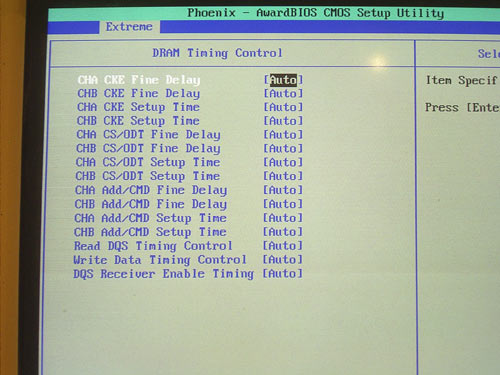500x375 pixels.
Task: Open CHB CS/ODT Fine Delay Auto value
Action: tap(283, 149)
